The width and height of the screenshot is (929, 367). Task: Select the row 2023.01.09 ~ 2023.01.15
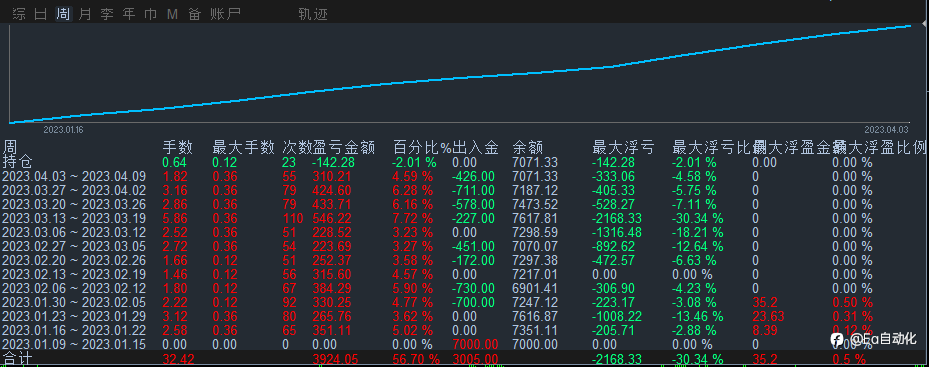[464, 344]
